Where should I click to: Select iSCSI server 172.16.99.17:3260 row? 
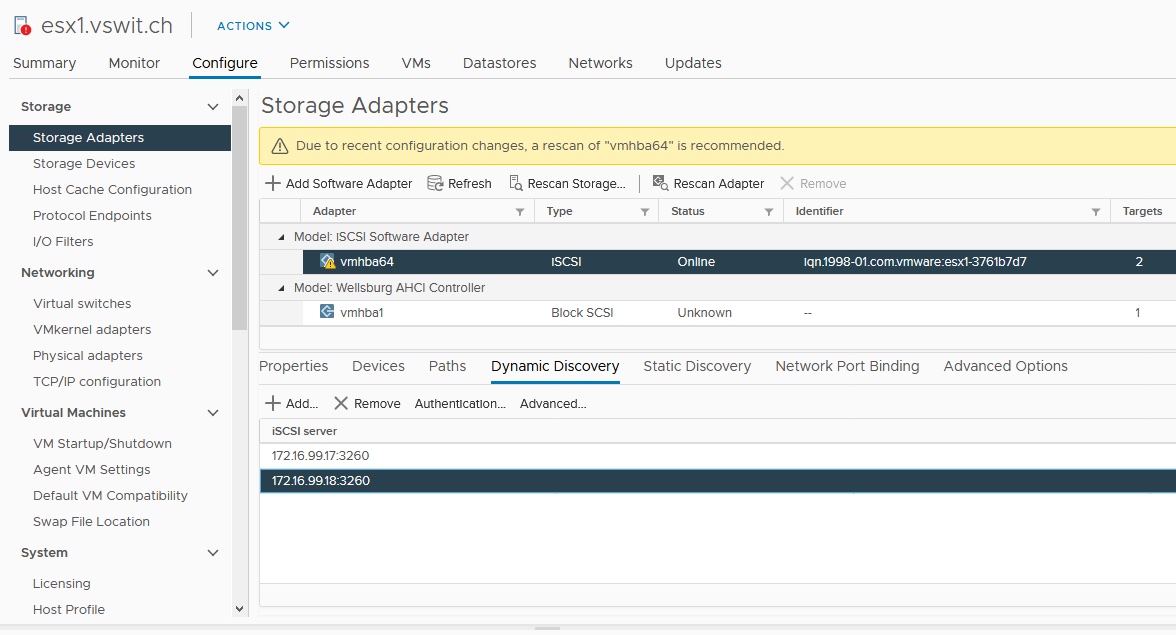[x=320, y=456]
